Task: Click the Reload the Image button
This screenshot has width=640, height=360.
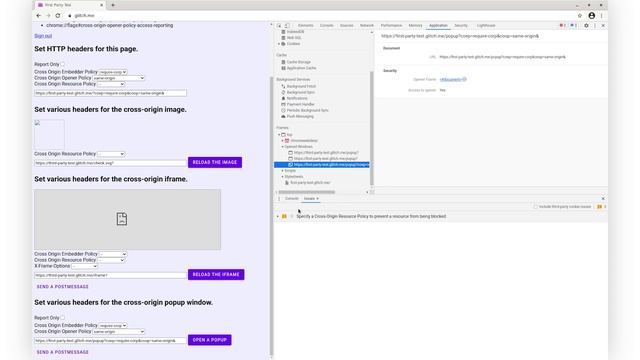Action: (x=215, y=162)
